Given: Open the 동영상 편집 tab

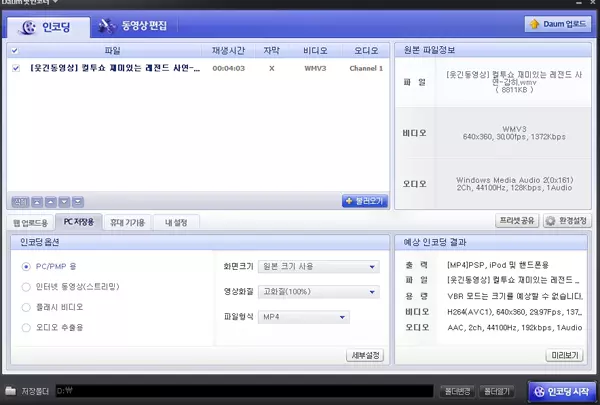Looking at the screenshot, I should tap(132, 26).
